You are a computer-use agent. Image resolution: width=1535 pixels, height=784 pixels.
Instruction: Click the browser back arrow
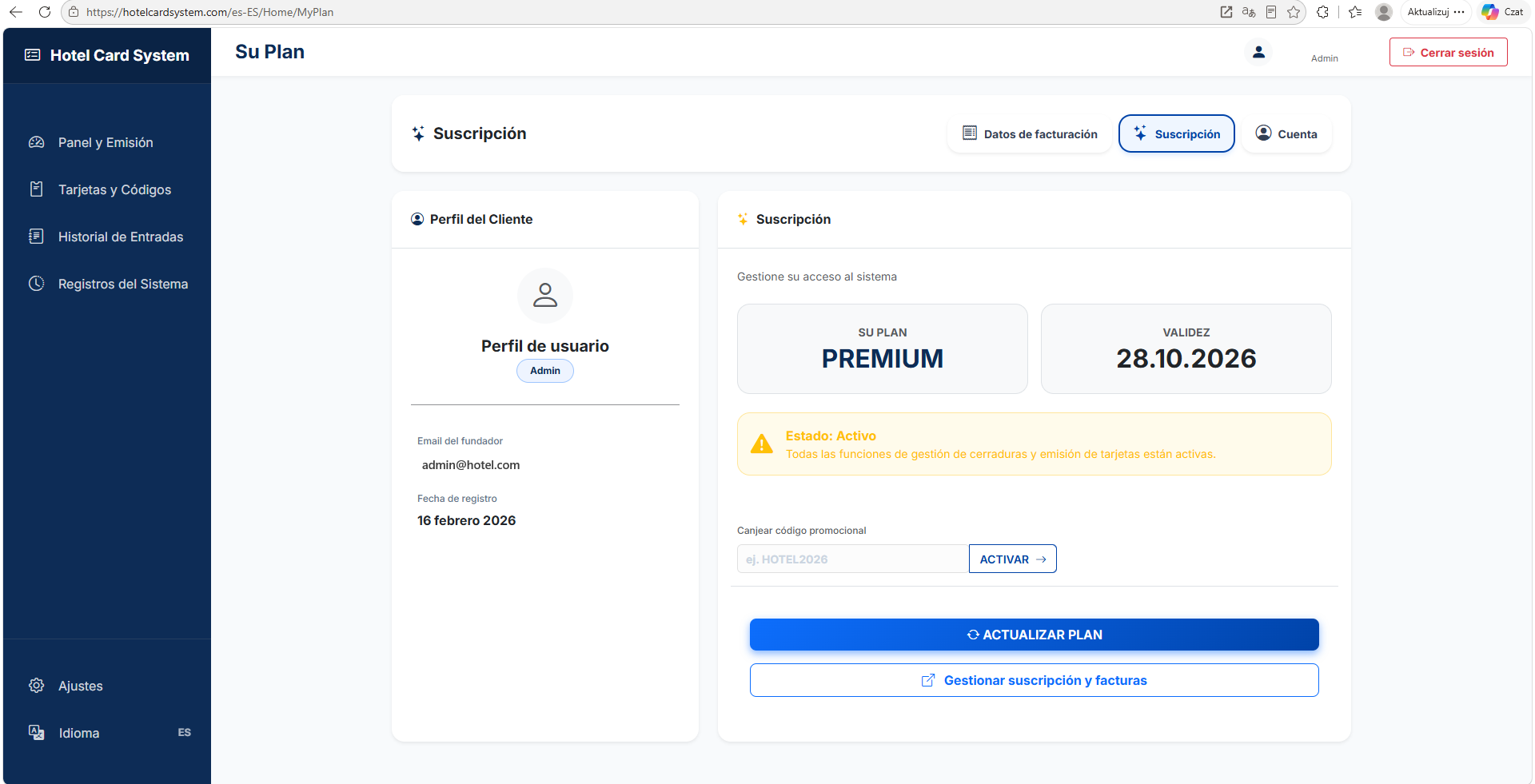[x=16, y=12]
